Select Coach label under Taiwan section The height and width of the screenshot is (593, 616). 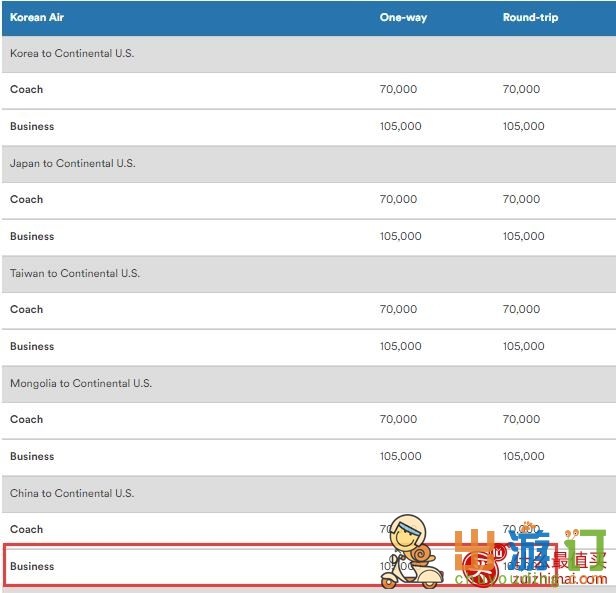[26, 309]
